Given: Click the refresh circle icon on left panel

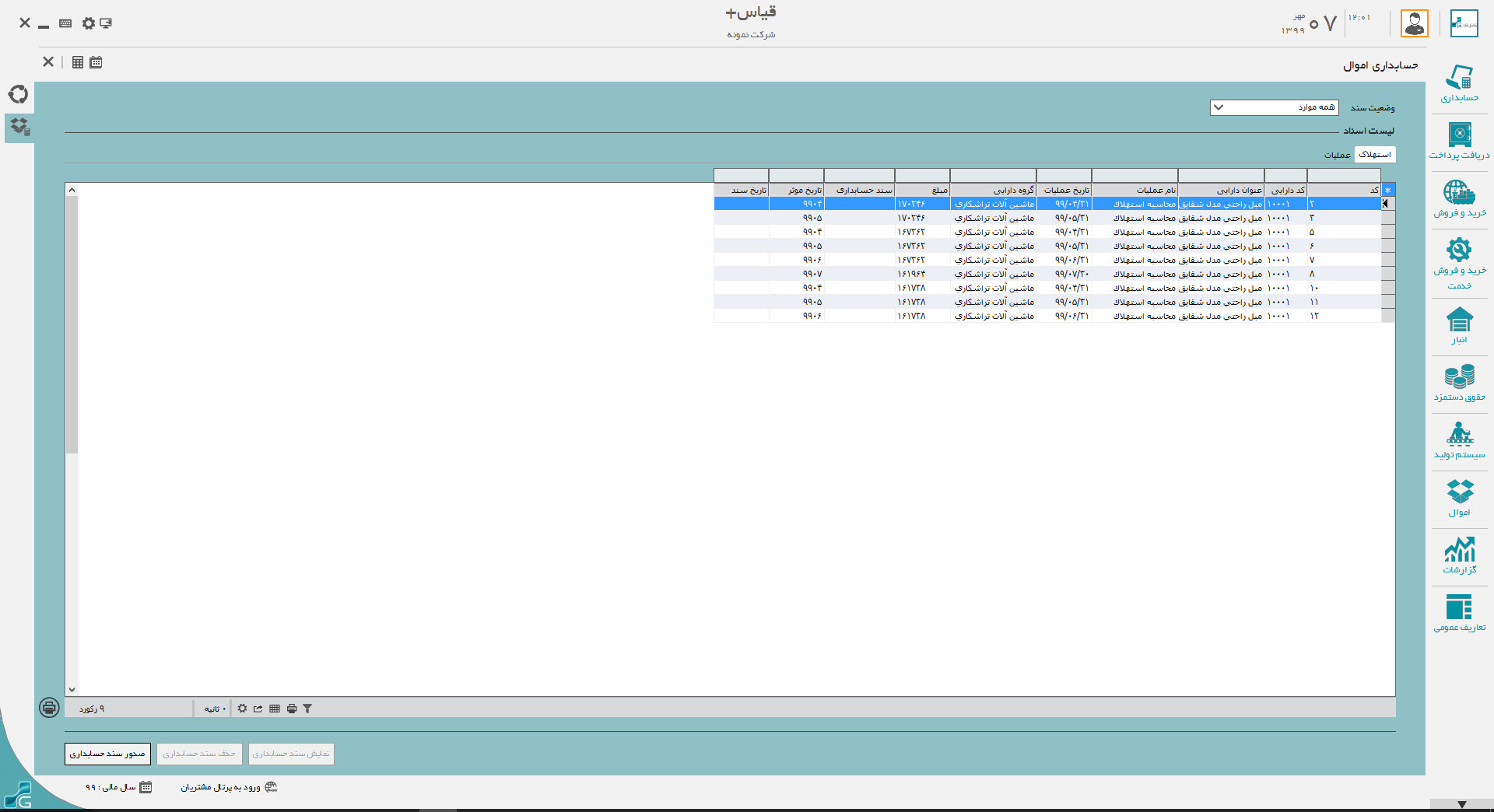Looking at the screenshot, I should [19, 94].
